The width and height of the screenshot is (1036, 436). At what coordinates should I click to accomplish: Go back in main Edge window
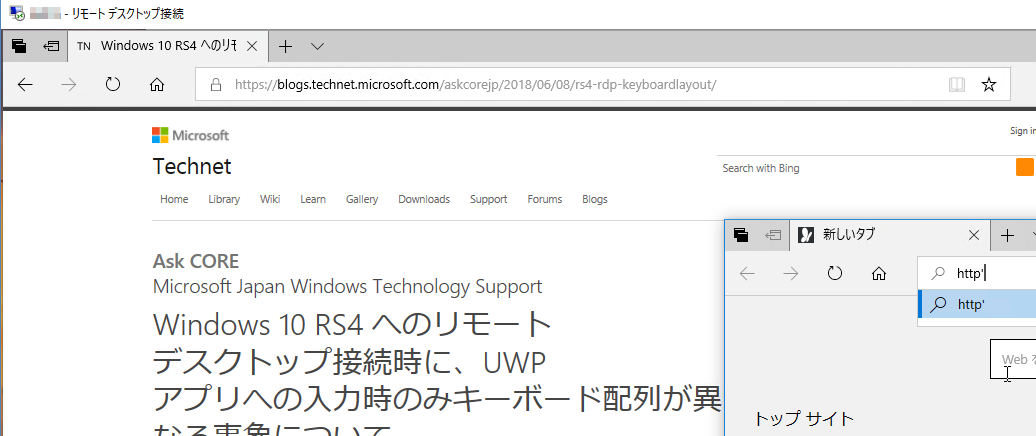click(x=25, y=85)
